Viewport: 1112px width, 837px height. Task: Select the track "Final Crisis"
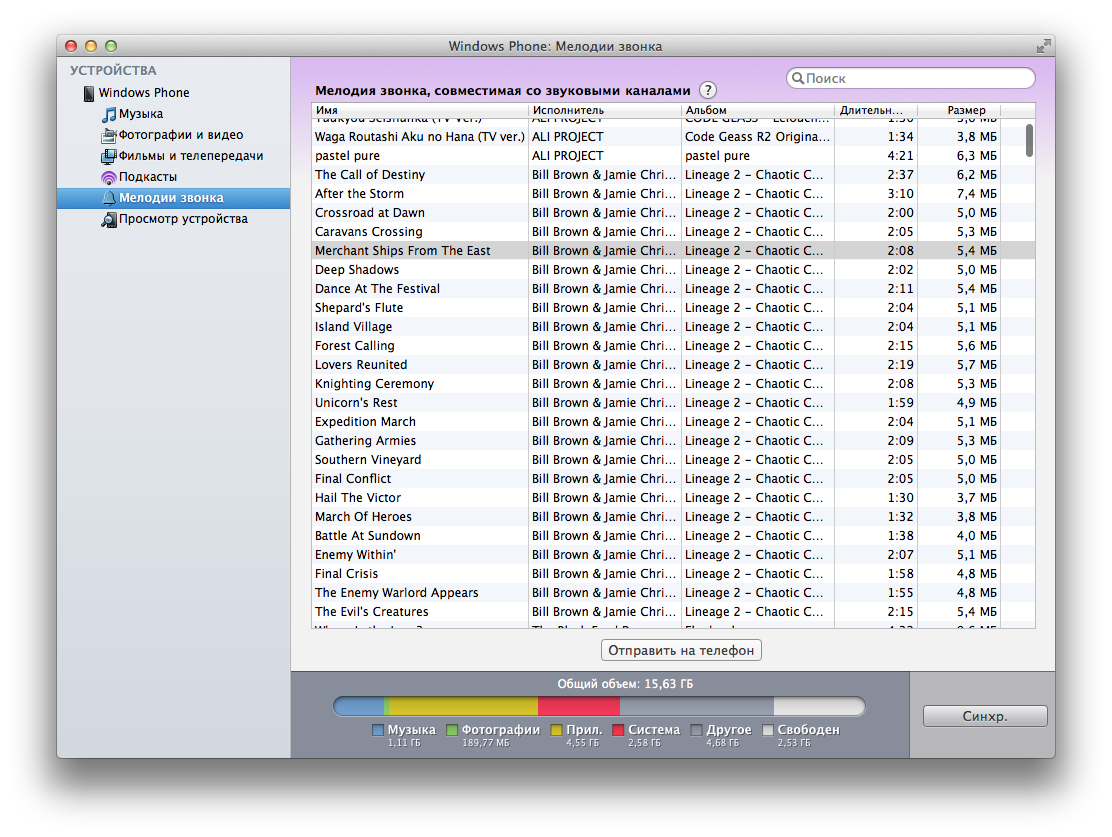[673, 574]
